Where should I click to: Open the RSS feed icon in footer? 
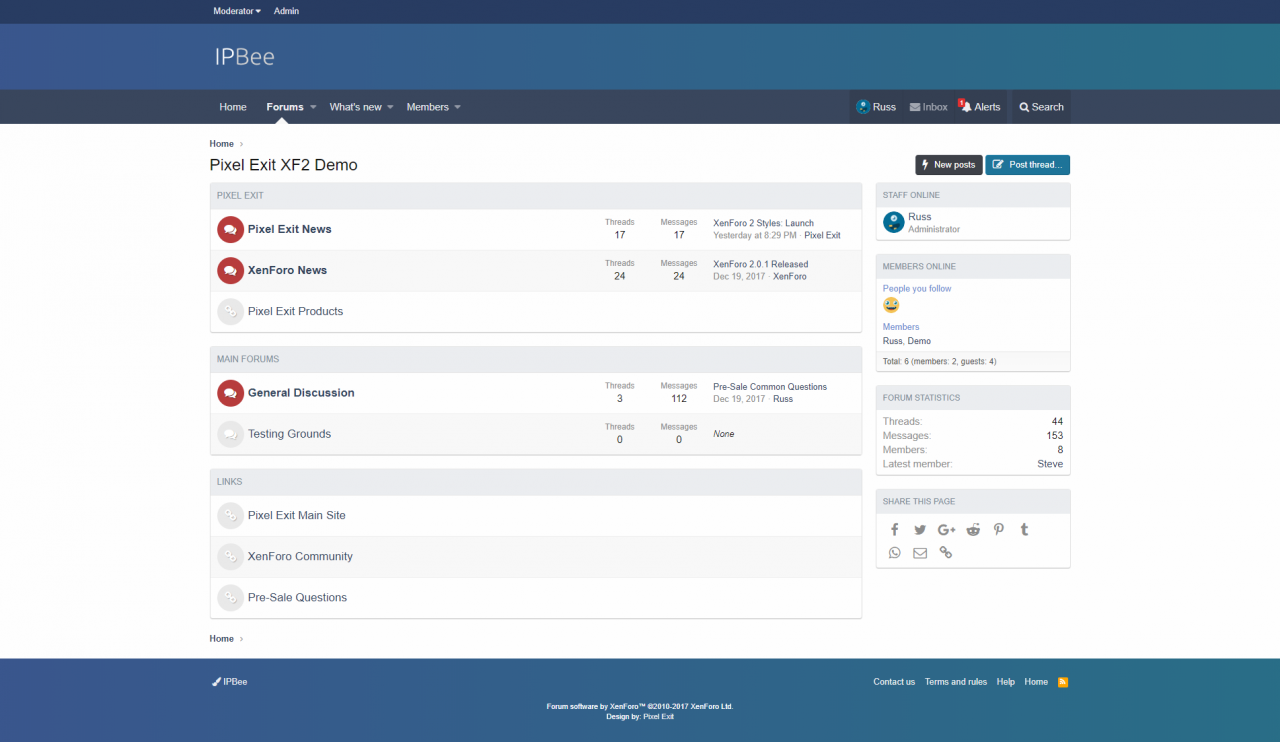(x=1063, y=682)
